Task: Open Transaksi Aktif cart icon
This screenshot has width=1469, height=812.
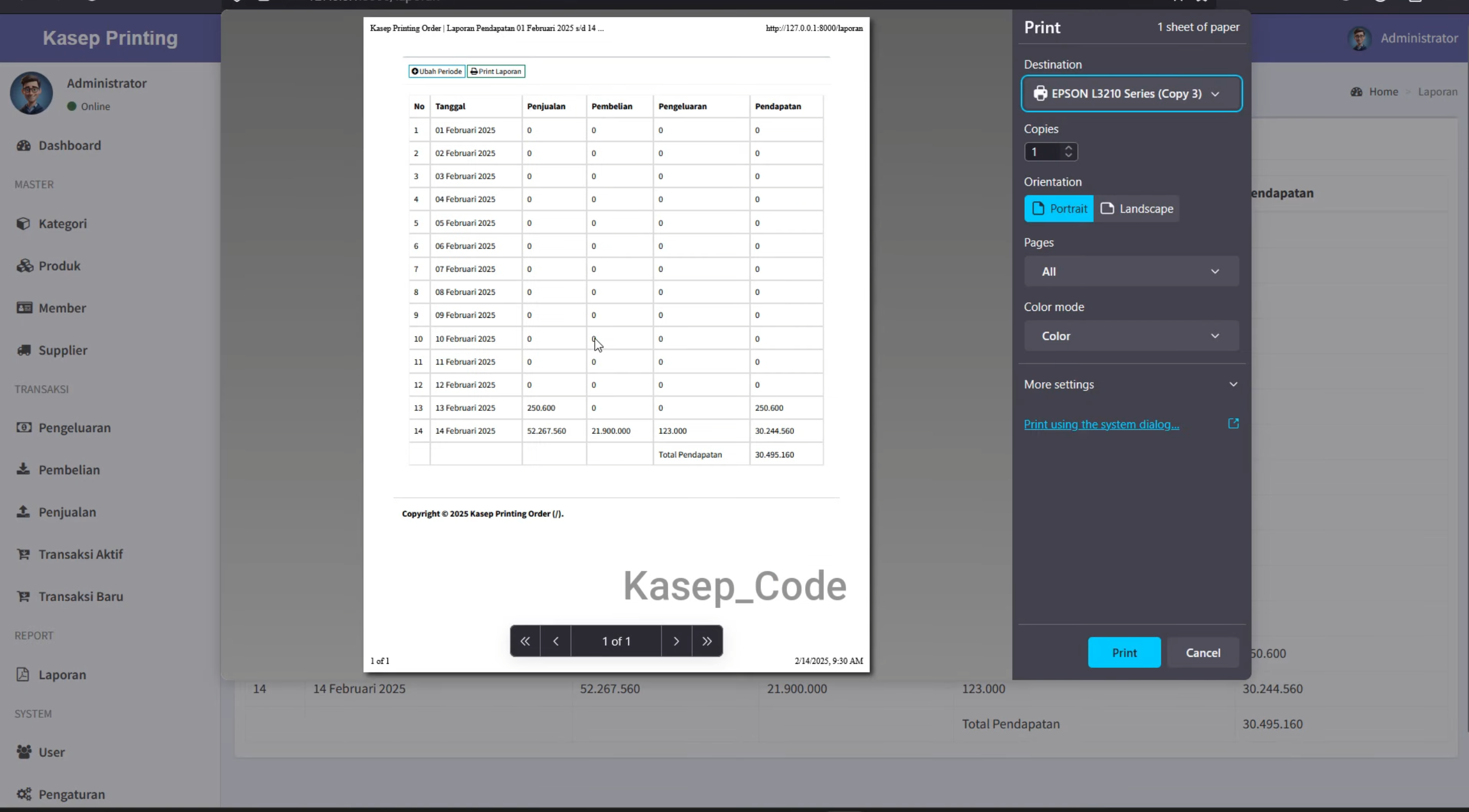Action: tap(24, 554)
